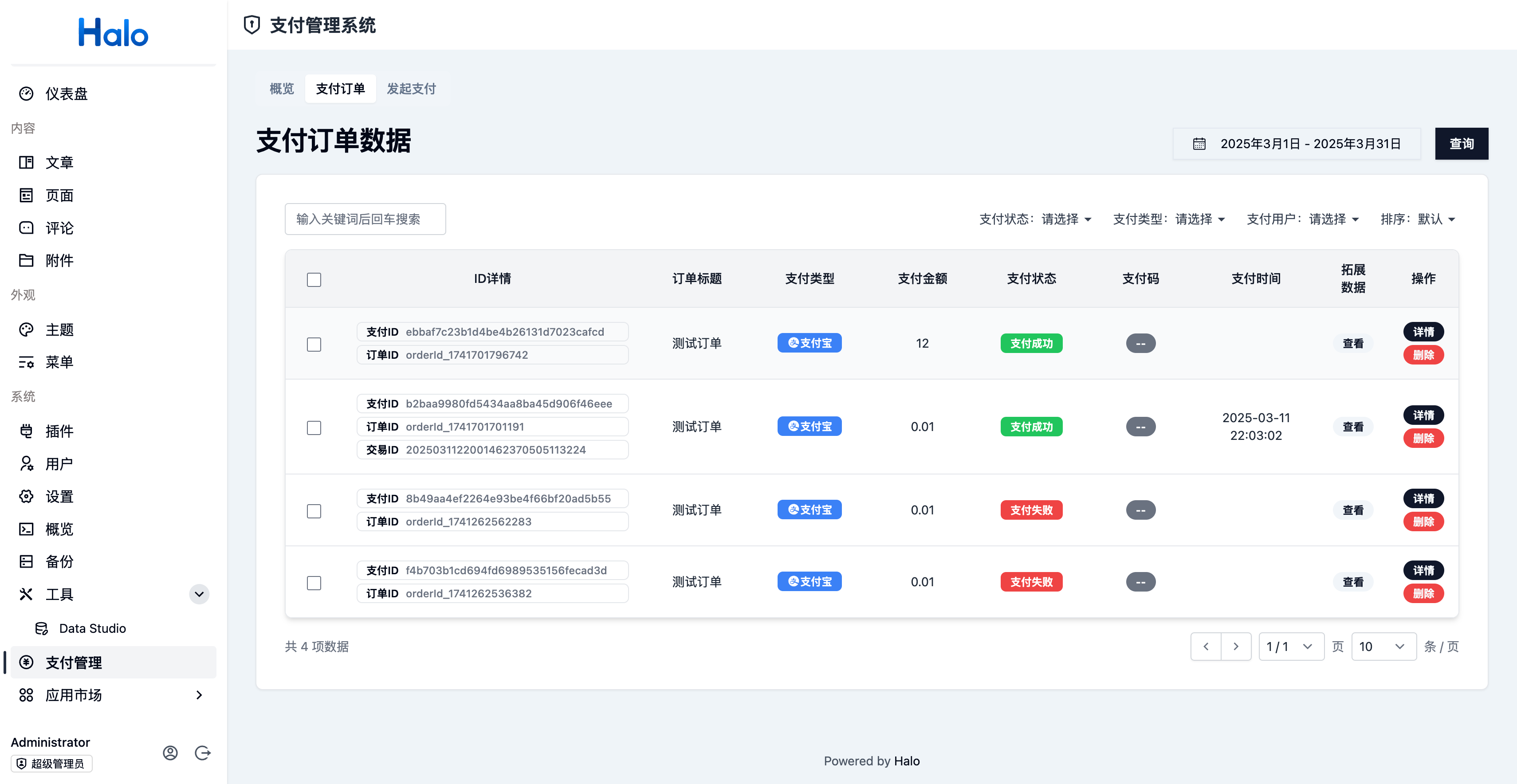Open the user profile icon near Administrator
Screen dimensions: 1517x784
pos(170,752)
